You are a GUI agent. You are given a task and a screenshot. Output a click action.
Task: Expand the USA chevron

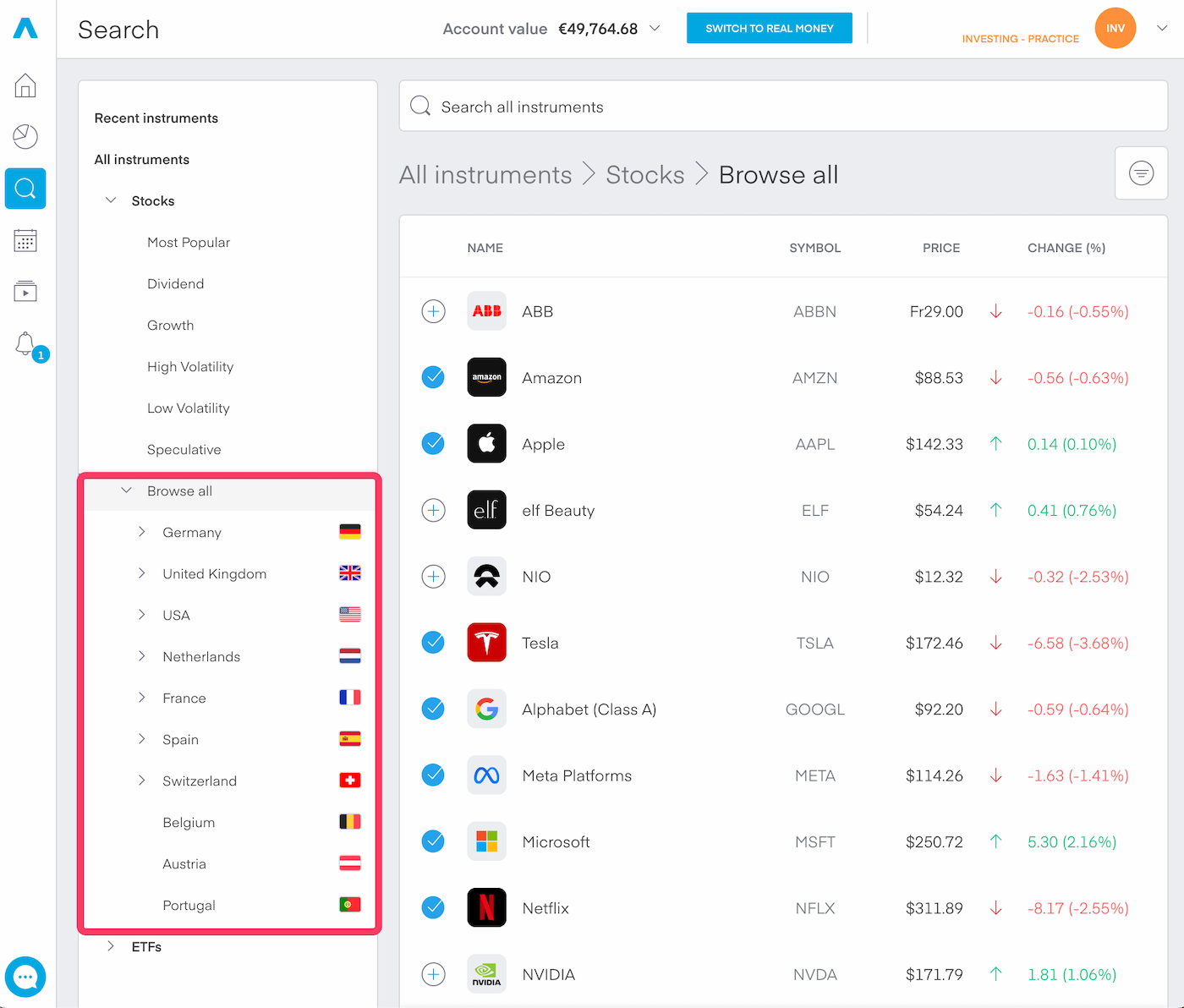141,615
